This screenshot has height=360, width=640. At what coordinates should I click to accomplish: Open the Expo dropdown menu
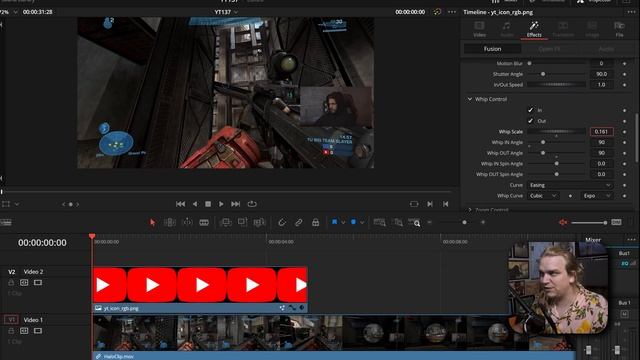click(x=597, y=196)
